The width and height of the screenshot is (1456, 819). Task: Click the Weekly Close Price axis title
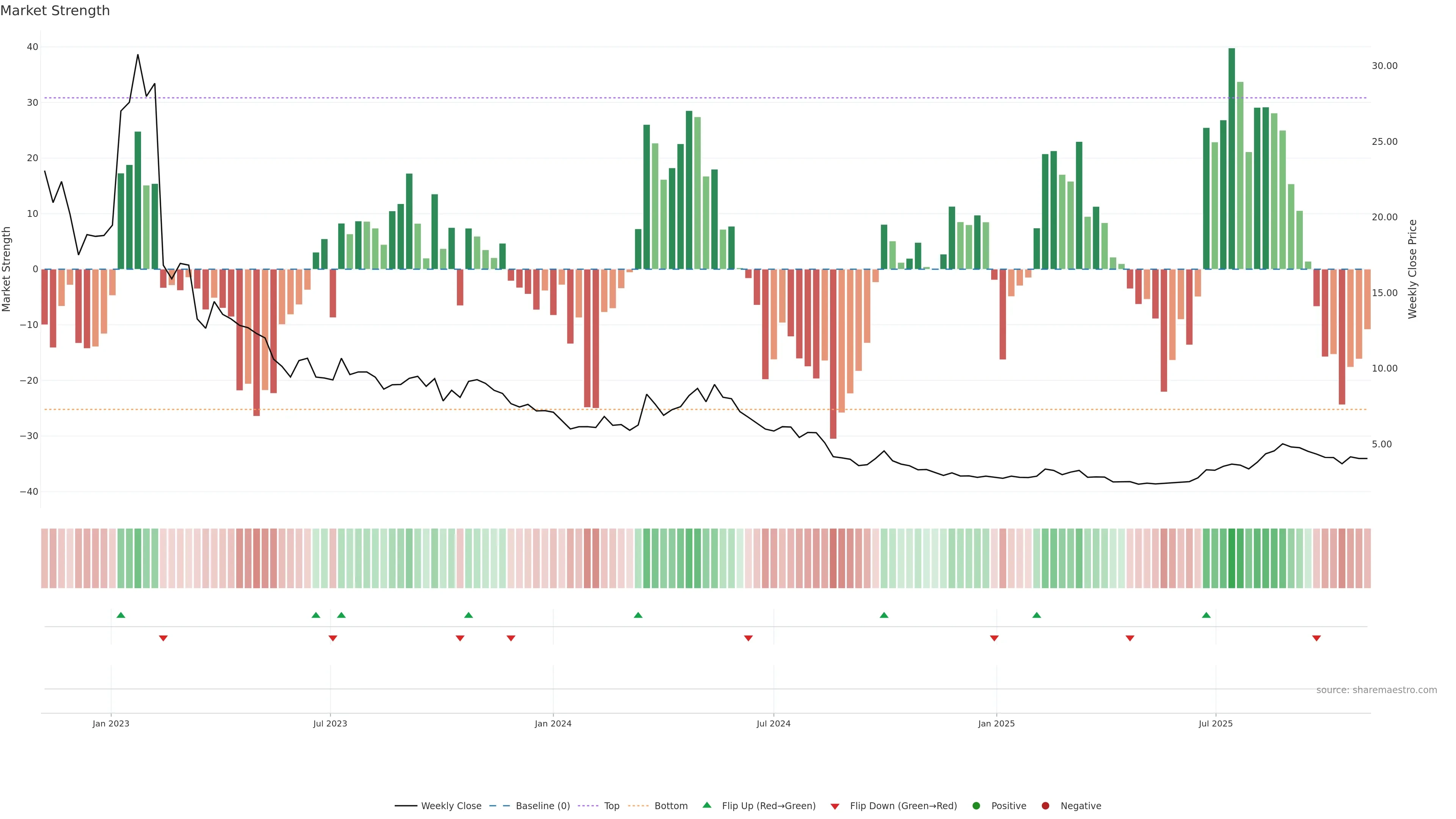click(1412, 269)
